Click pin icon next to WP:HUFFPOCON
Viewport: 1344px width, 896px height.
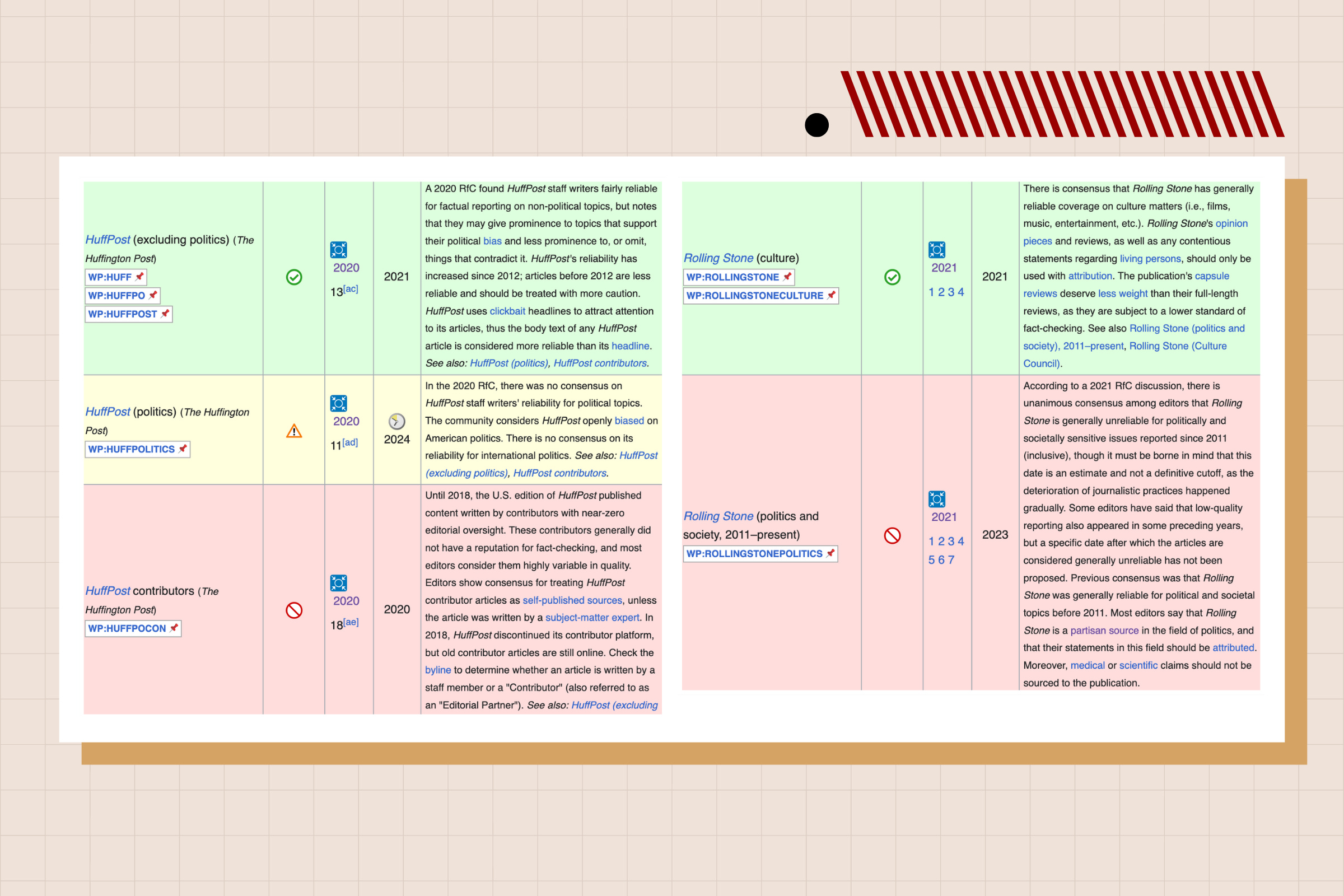click(174, 628)
